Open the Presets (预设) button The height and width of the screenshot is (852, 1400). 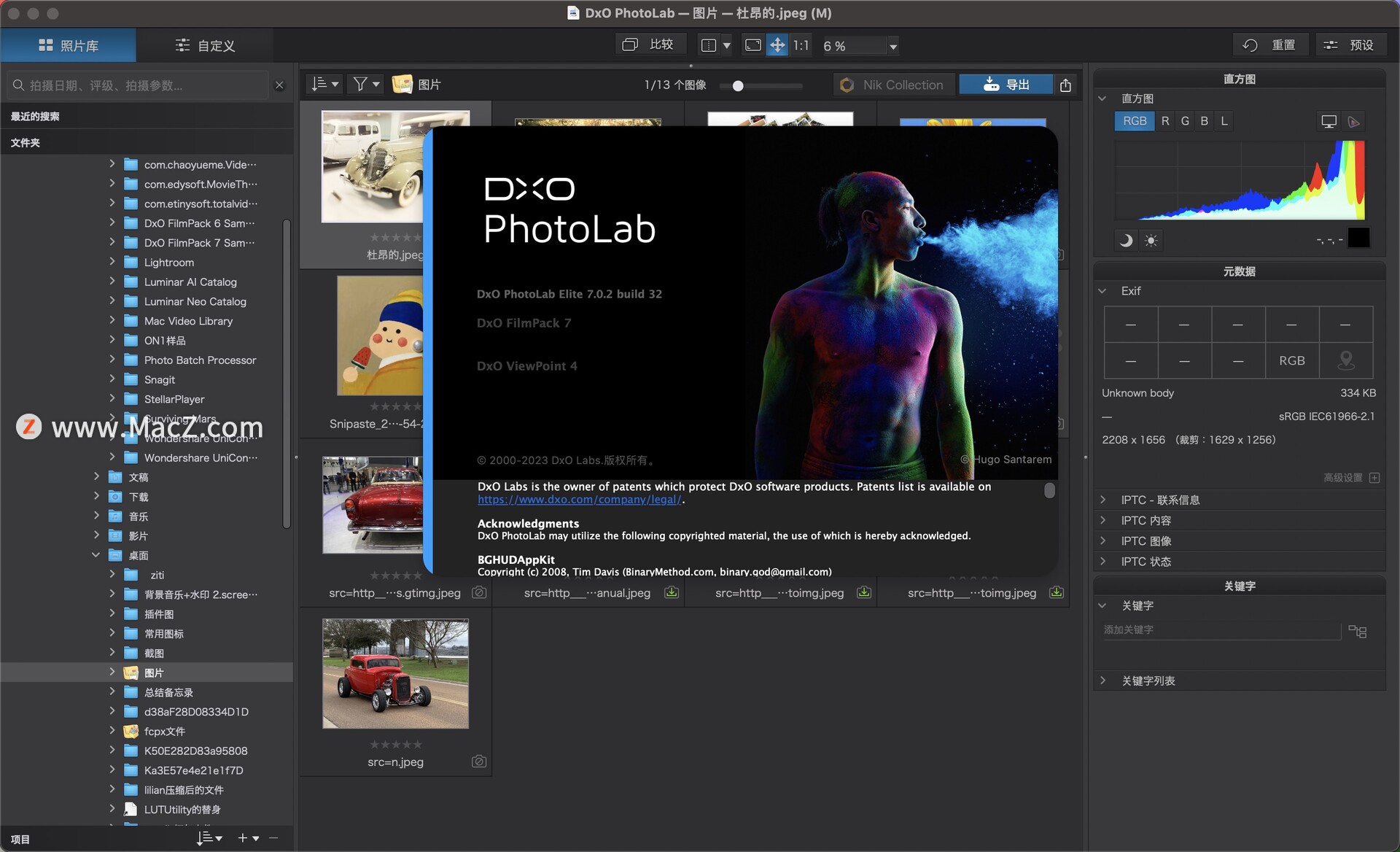pos(1350,45)
